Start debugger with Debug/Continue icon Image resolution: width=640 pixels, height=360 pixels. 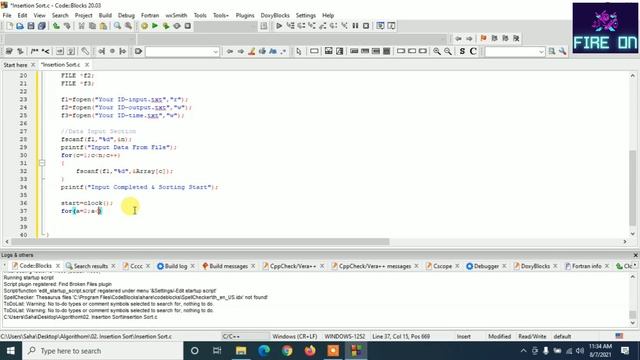(279, 26)
